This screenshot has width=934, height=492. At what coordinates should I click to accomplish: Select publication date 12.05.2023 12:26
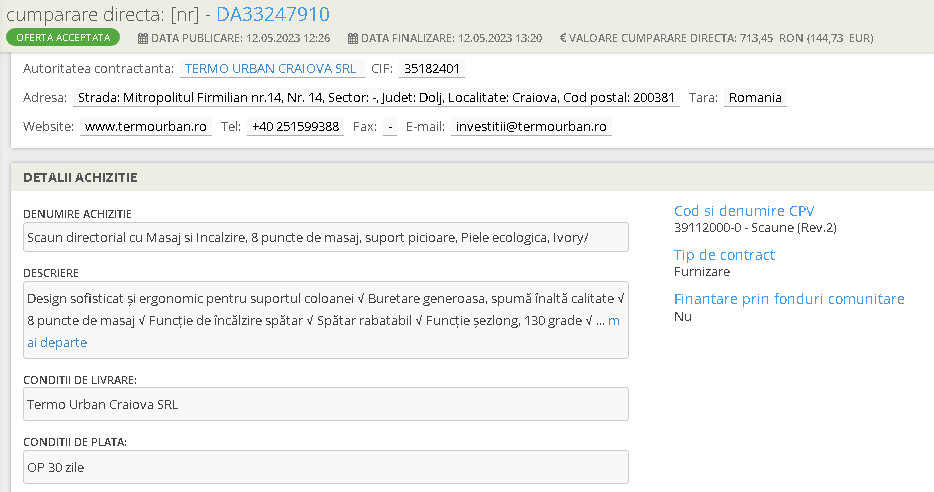click(288, 38)
